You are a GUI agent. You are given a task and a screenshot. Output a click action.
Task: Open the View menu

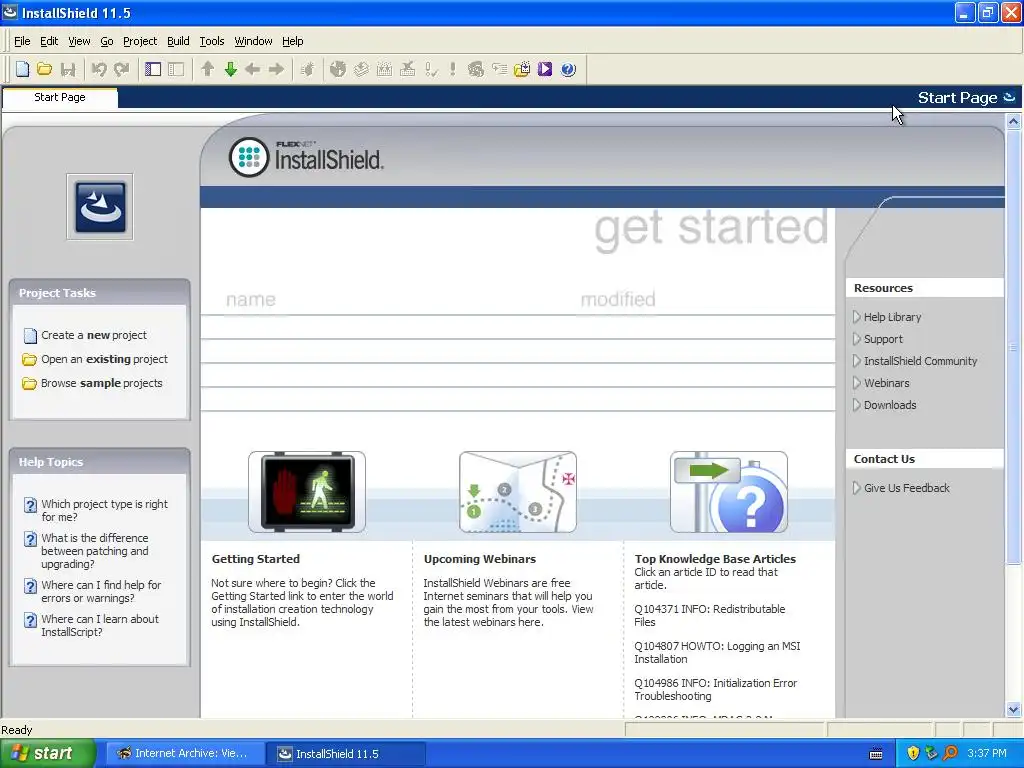(79, 41)
